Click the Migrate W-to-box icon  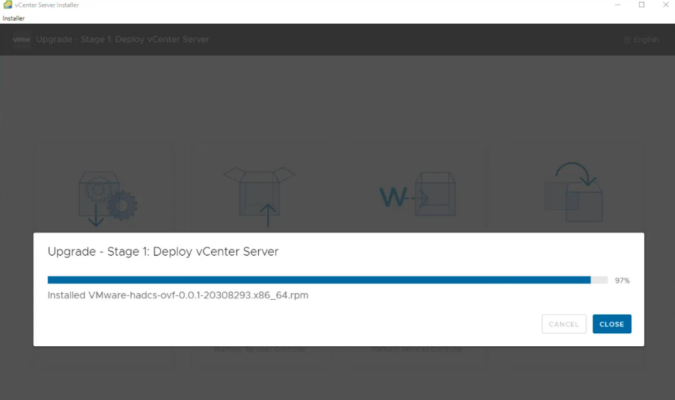pos(417,196)
